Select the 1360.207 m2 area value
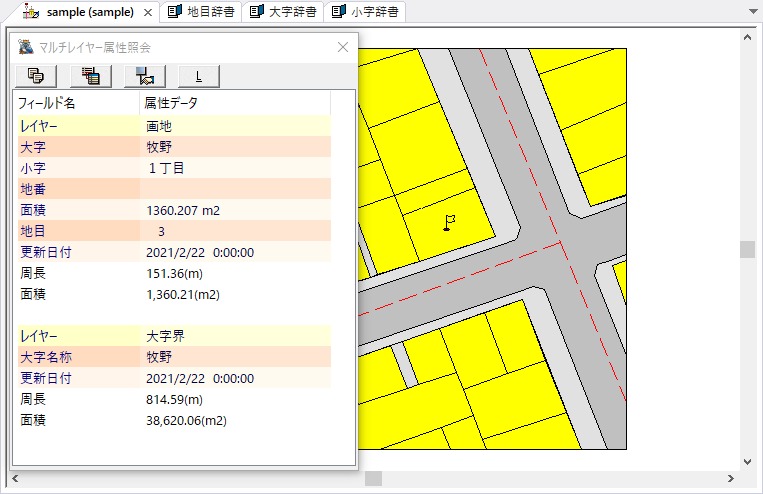 pos(183,210)
